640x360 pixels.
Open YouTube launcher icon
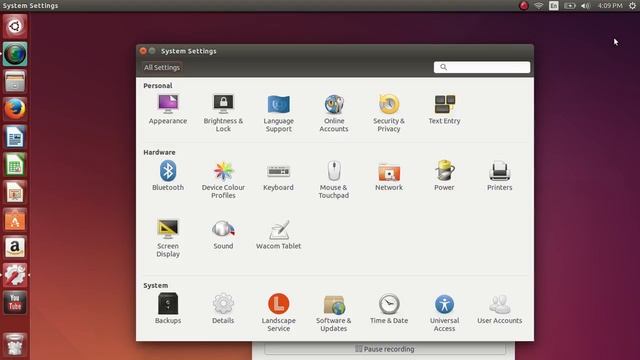pyautogui.click(x=15, y=302)
